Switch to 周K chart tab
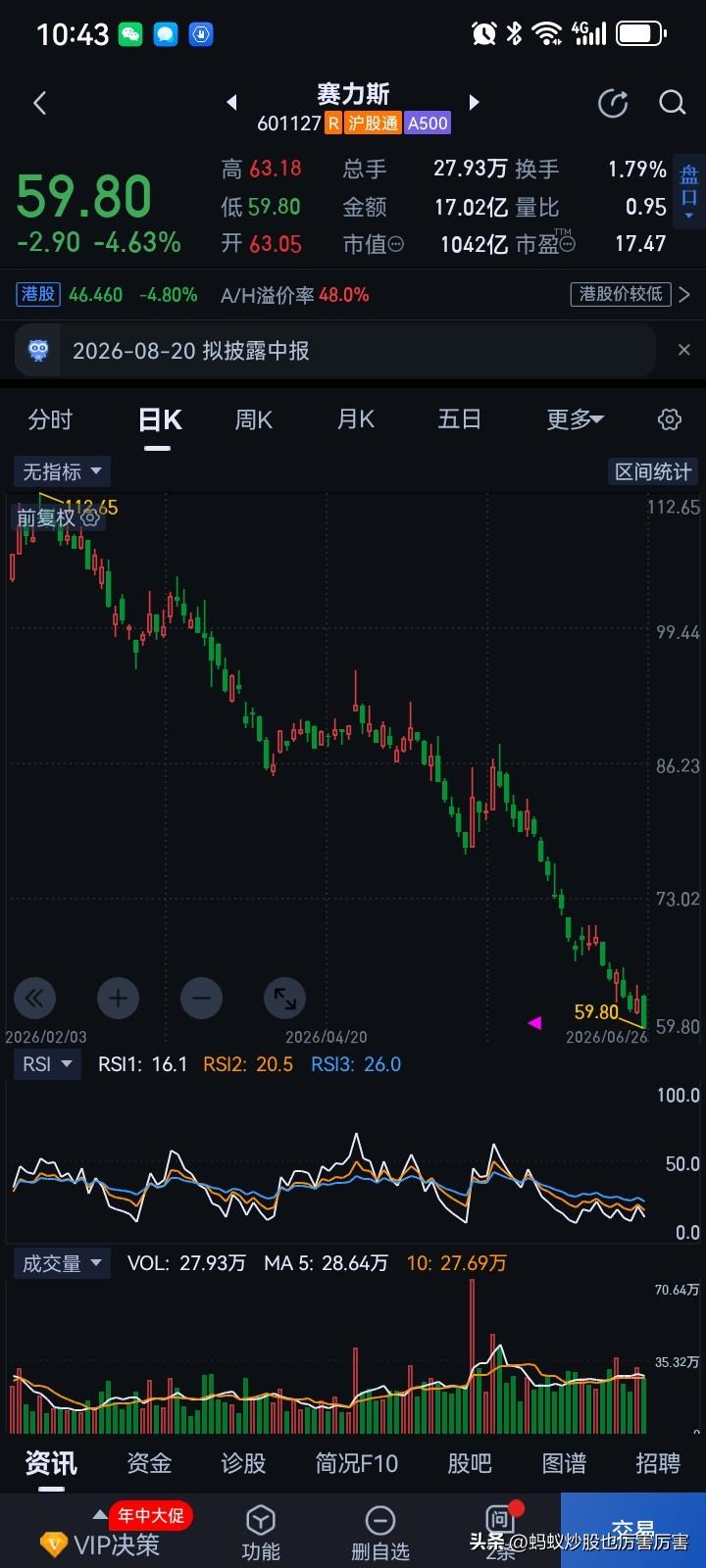Image resolution: width=706 pixels, height=1568 pixels. (254, 419)
